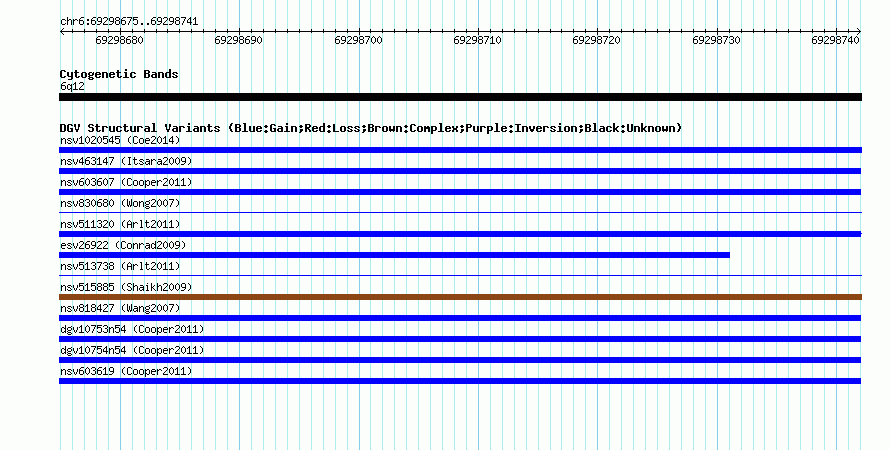Select the nsv603607 blue variant bar
Screen dimensions: 890x450
460,192
